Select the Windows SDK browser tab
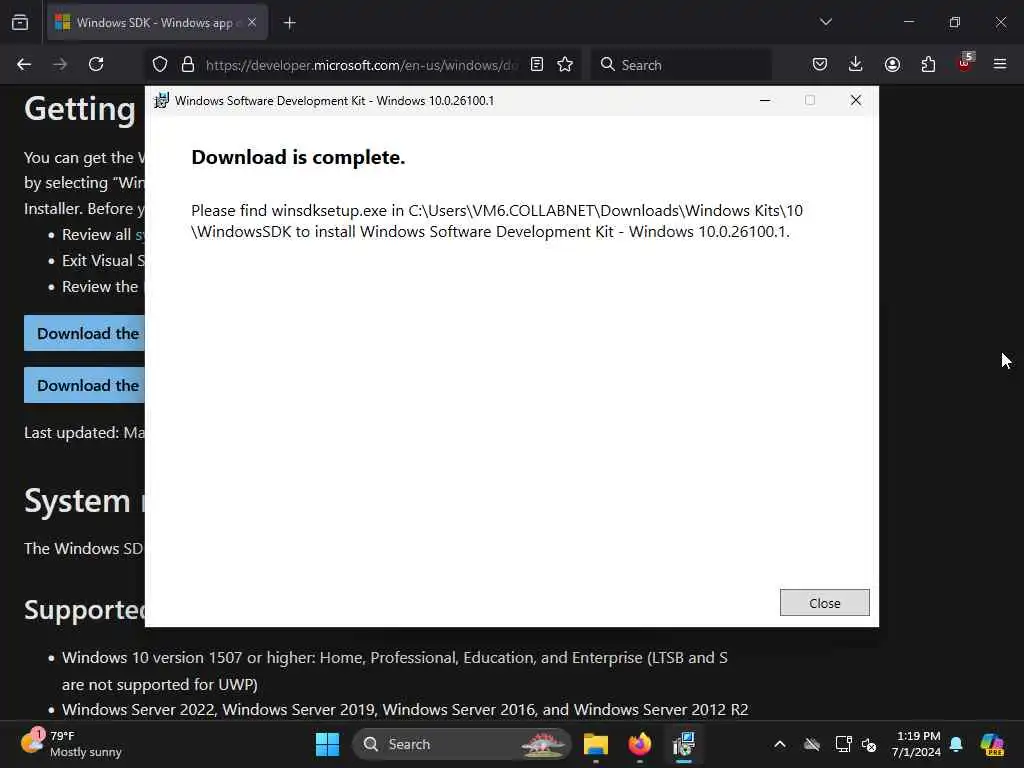 tap(157, 22)
